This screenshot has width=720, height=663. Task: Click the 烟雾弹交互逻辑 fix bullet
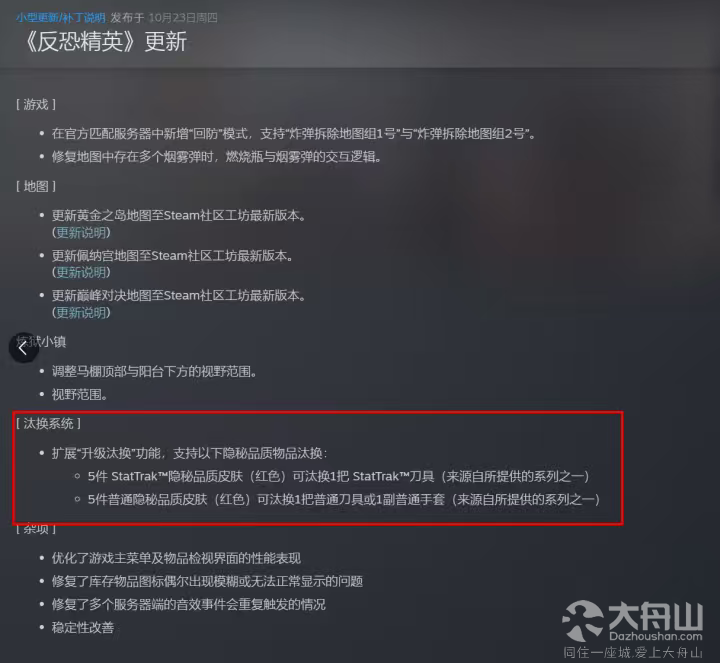pyautogui.click(x=217, y=157)
